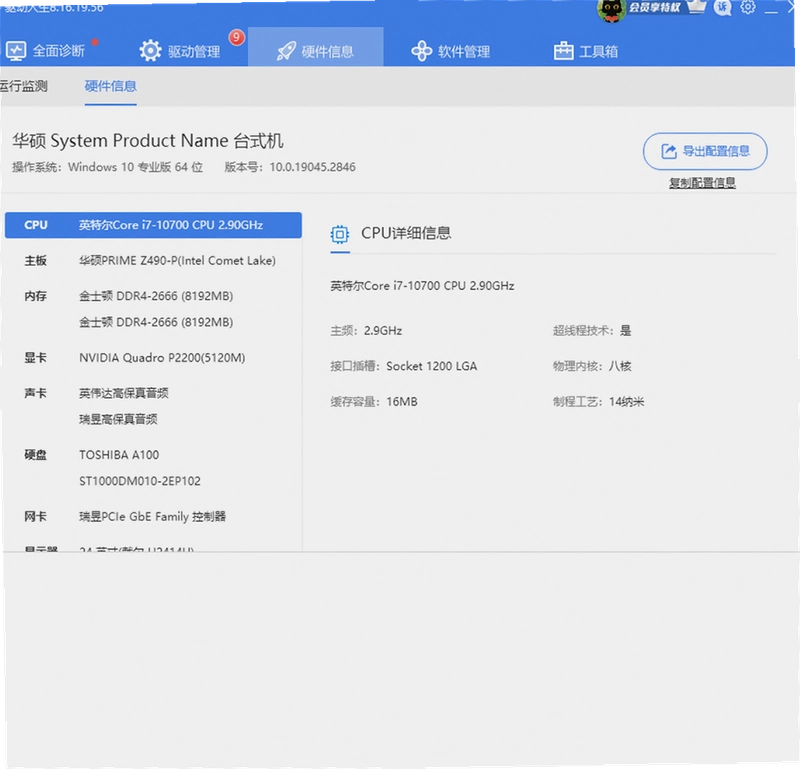This screenshot has width=800, height=769.
Task: Open the 工具箱 toolbox tab
Action: coord(586,51)
